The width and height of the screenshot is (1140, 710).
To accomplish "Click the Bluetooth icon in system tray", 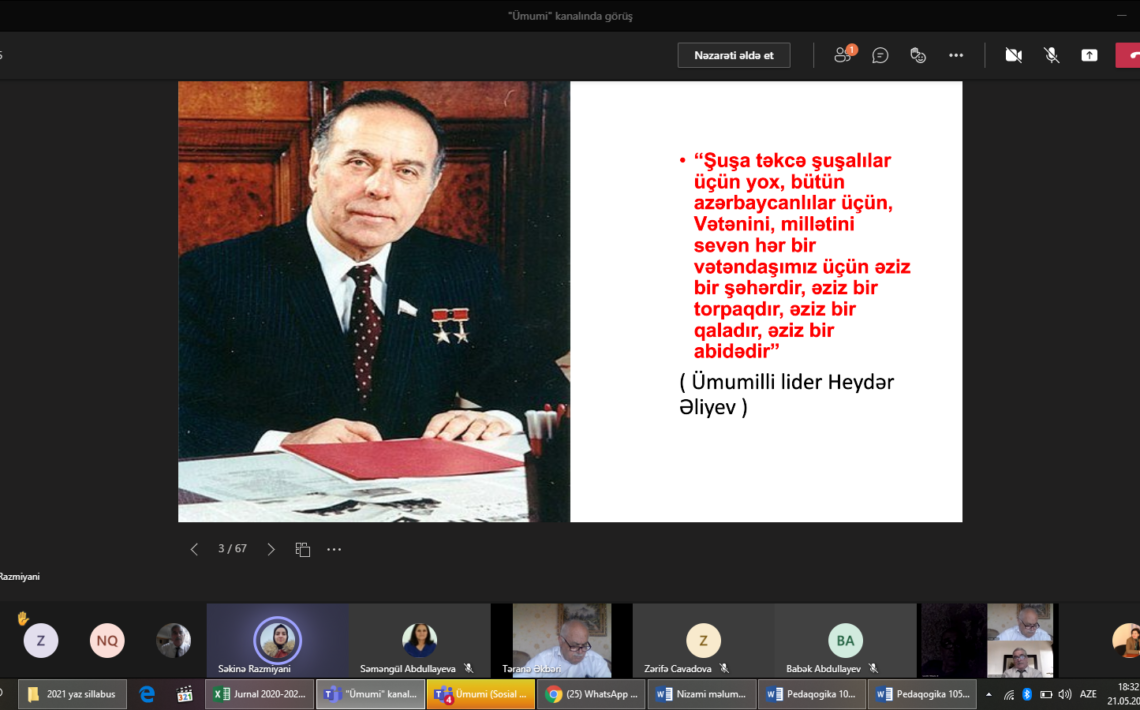I will (x=1027, y=694).
